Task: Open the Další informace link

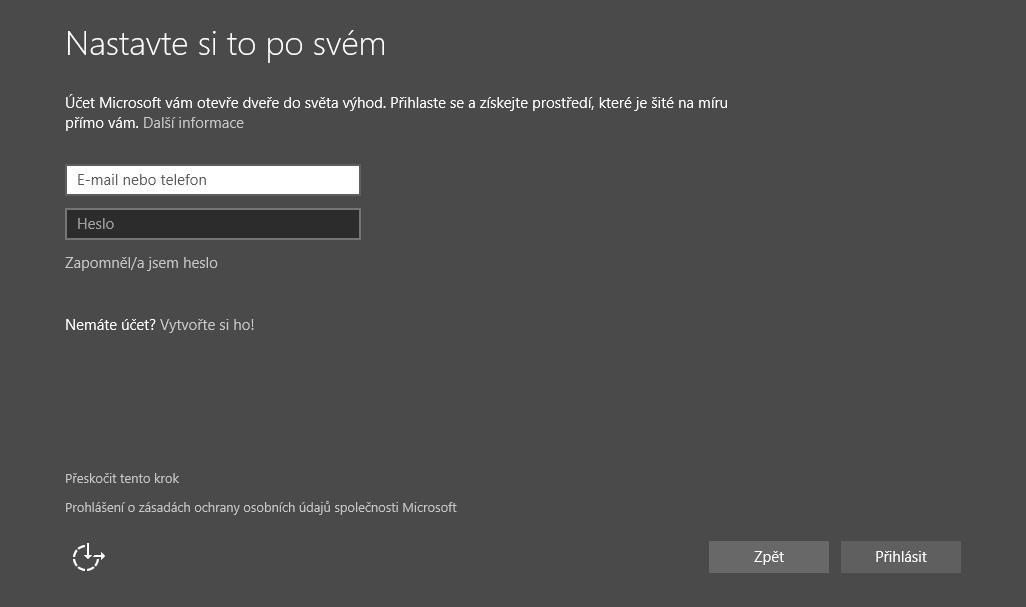Action: 193,123
